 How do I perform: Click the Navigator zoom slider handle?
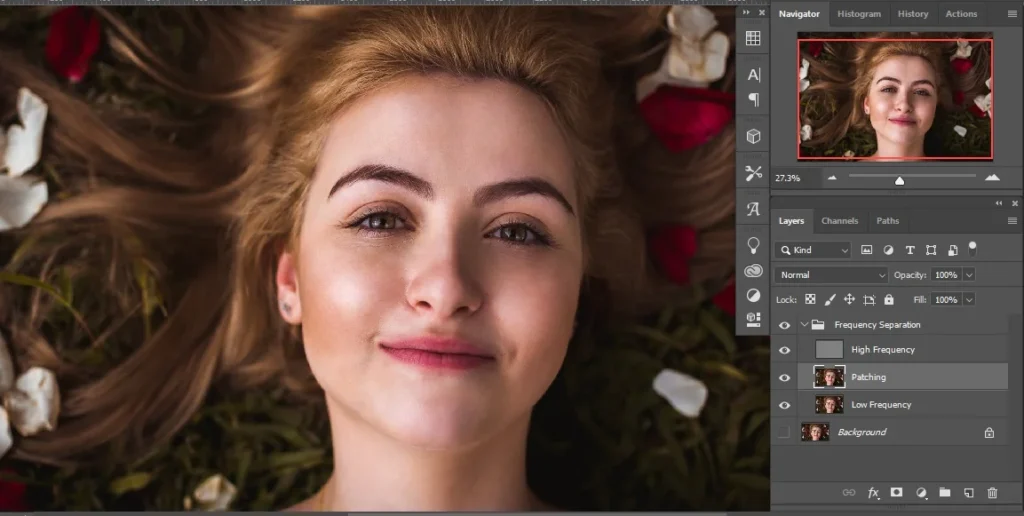pyautogui.click(x=899, y=180)
